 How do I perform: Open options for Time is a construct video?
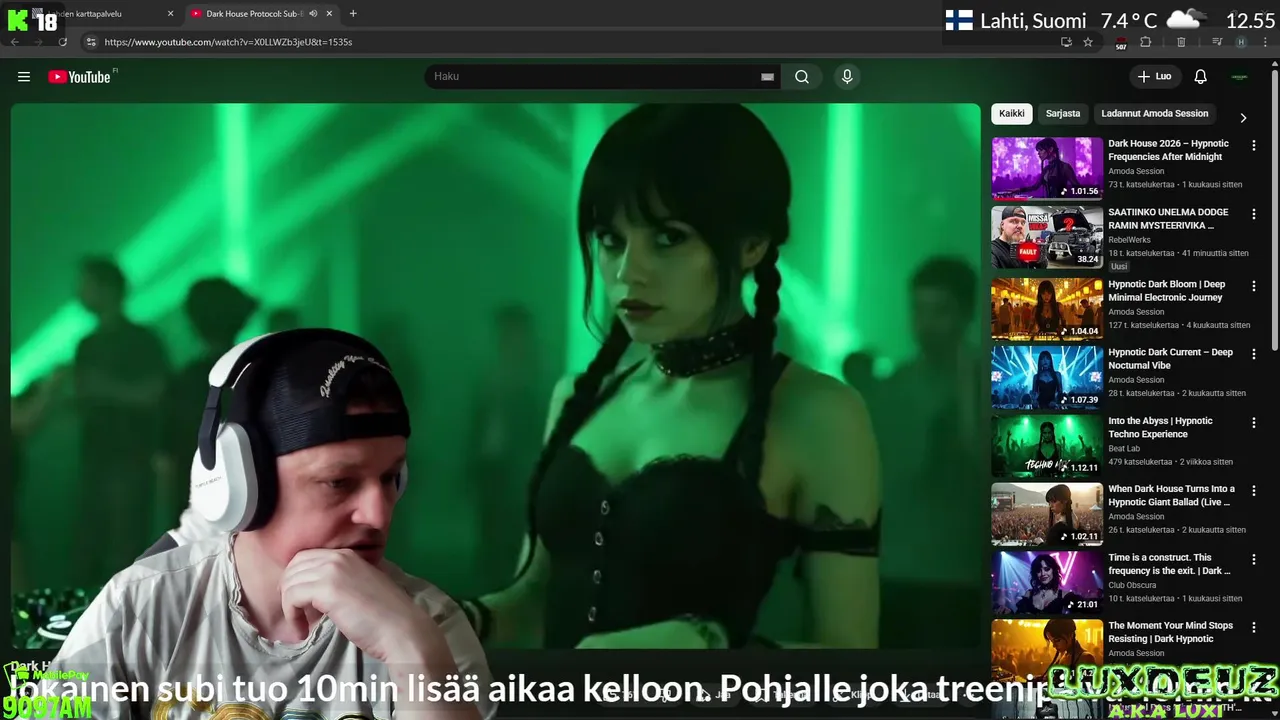tap(1254, 560)
